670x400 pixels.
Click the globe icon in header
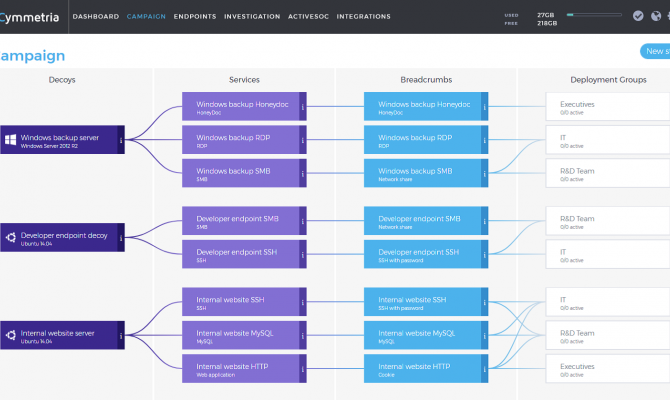[x=656, y=16]
